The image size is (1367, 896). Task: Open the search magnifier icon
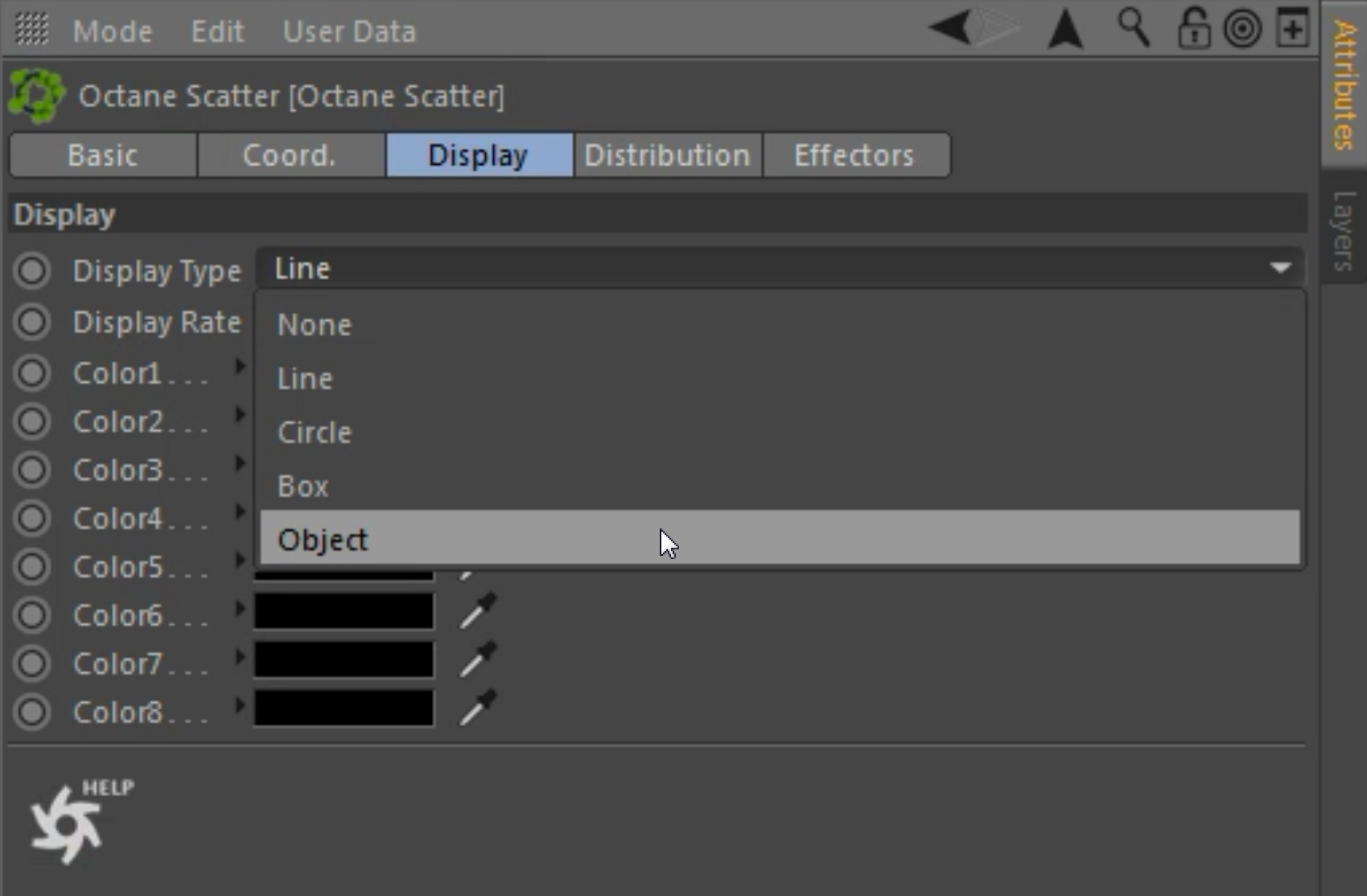(x=1134, y=28)
